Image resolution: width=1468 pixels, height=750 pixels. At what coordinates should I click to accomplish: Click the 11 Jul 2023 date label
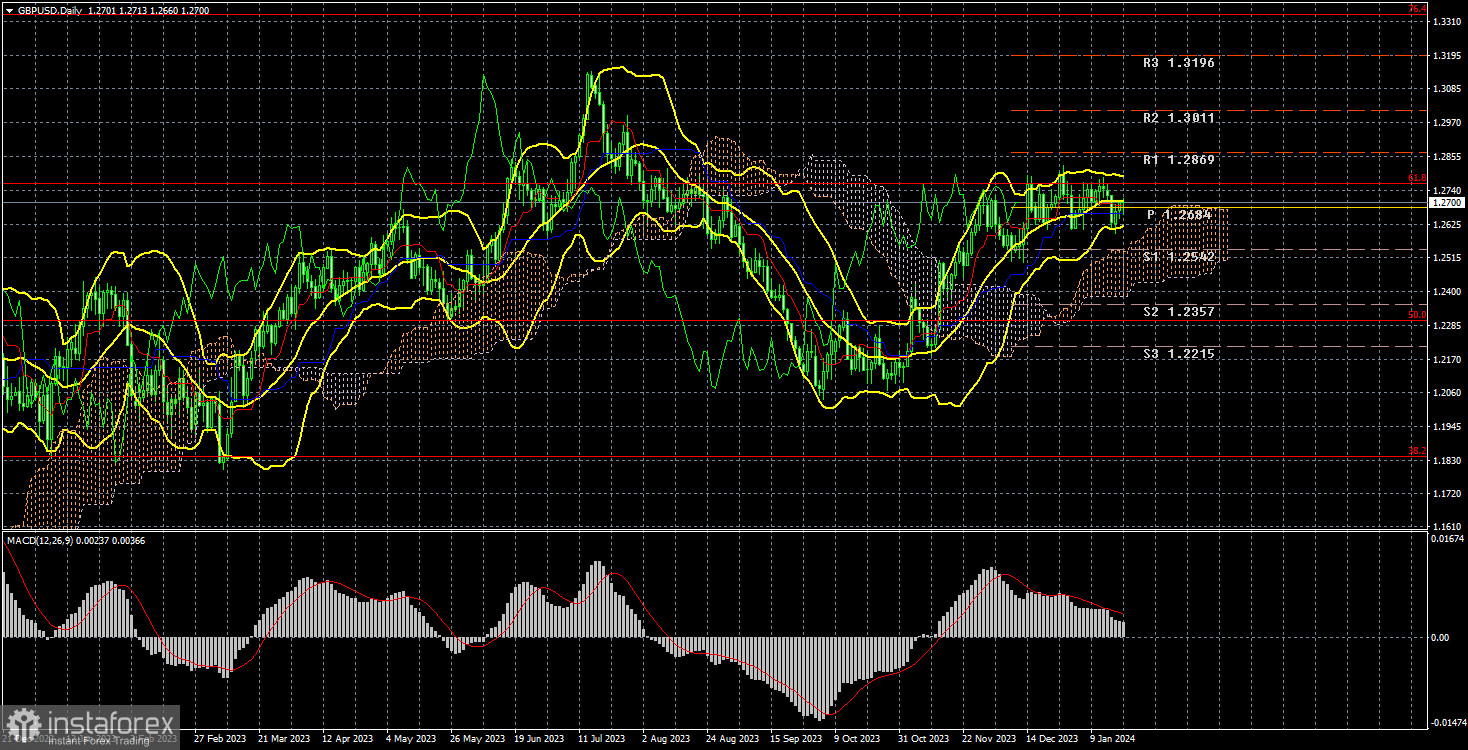[x=600, y=739]
